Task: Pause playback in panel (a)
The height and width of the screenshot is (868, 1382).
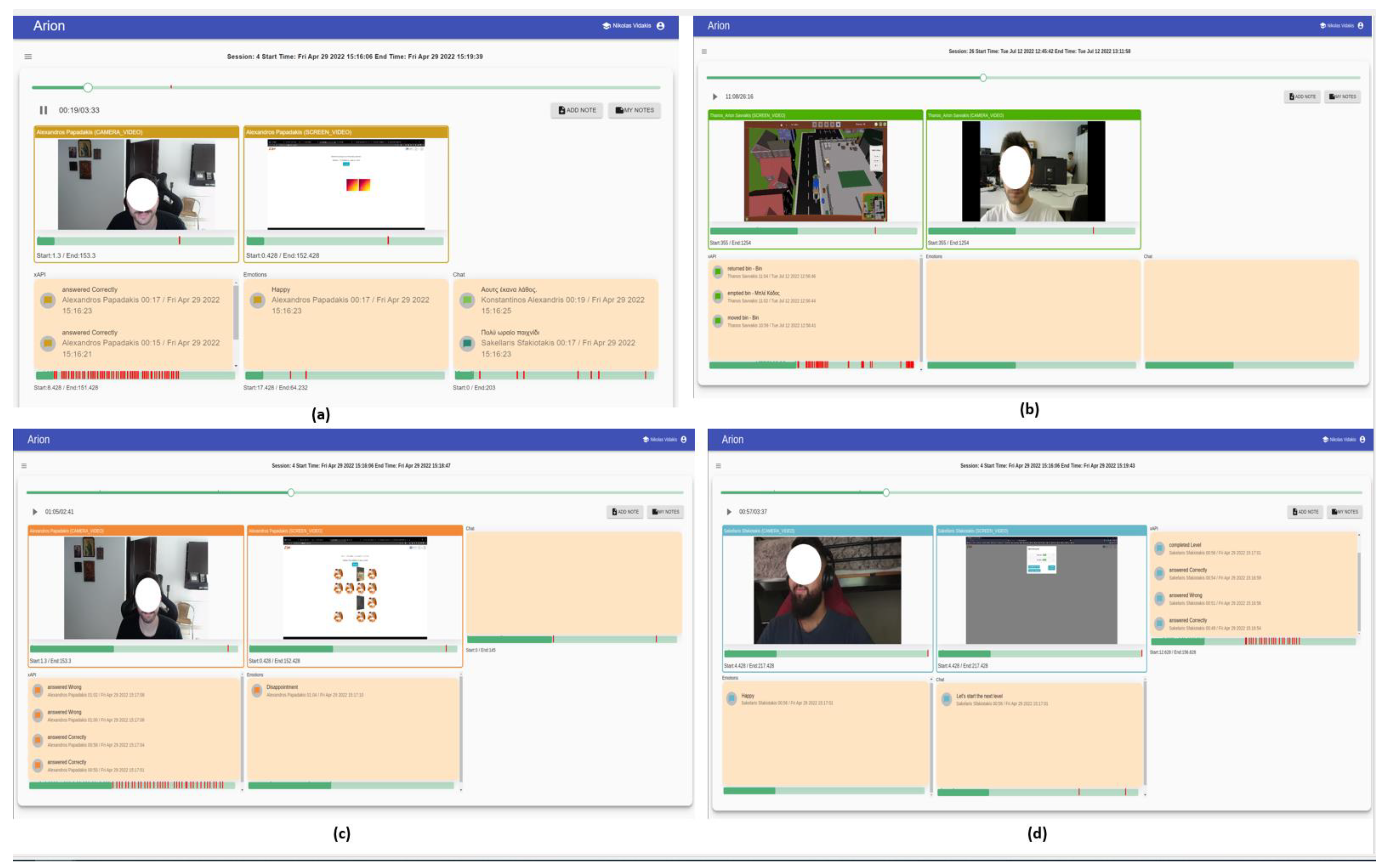Action: [43, 110]
